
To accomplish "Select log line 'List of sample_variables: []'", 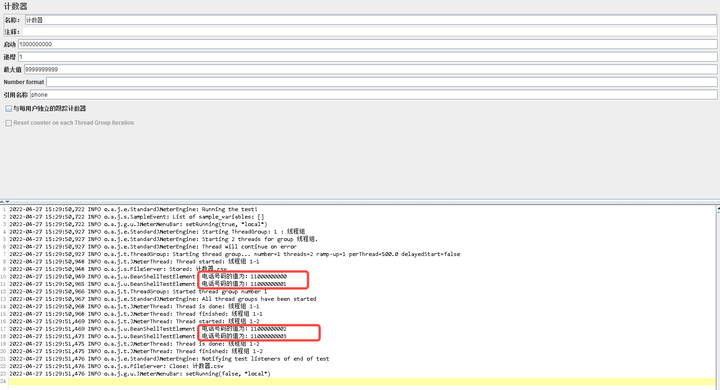I will click(136, 217).
